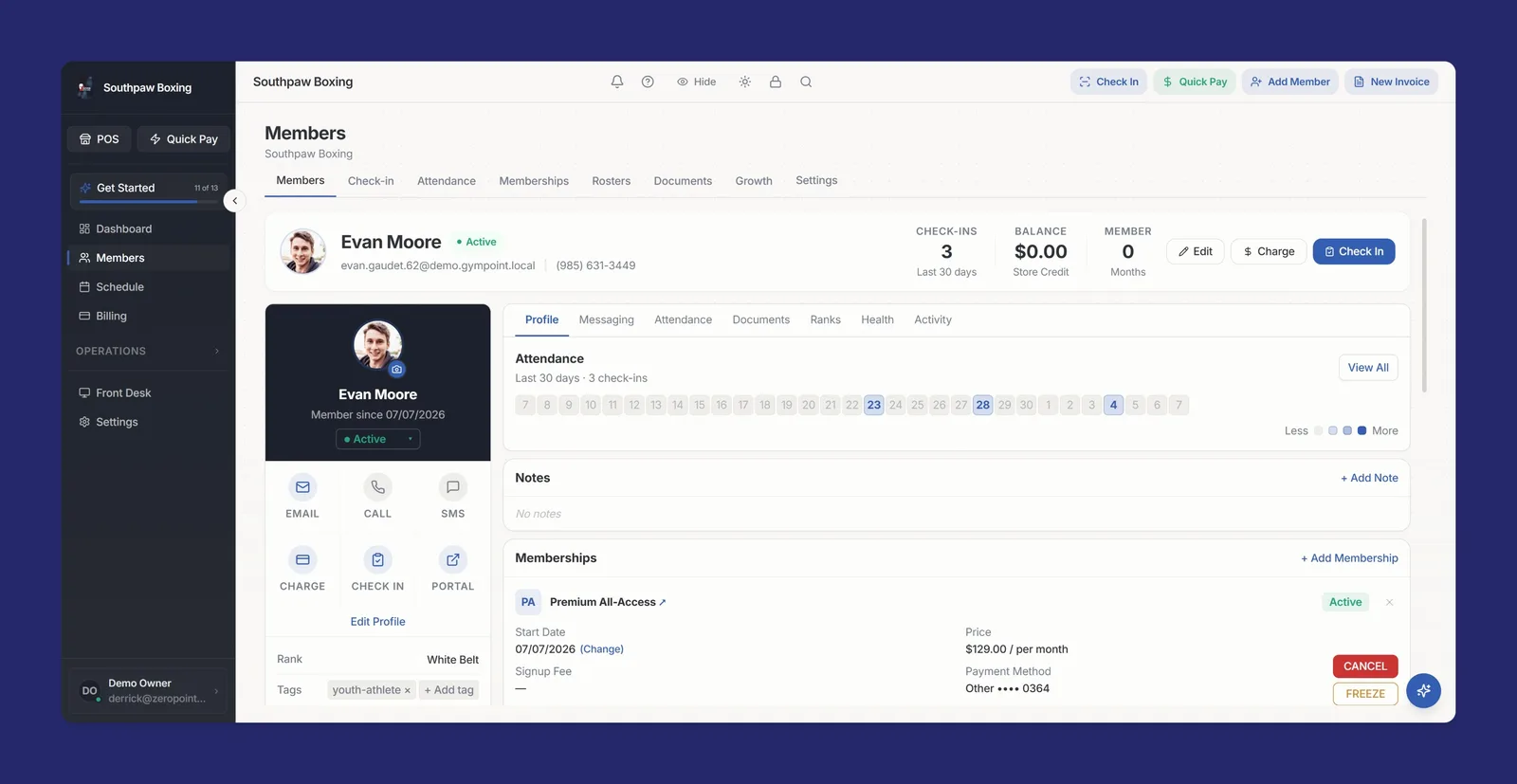
Task: Open the floating AI sparkle assistant button
Action: (1423, 691)
